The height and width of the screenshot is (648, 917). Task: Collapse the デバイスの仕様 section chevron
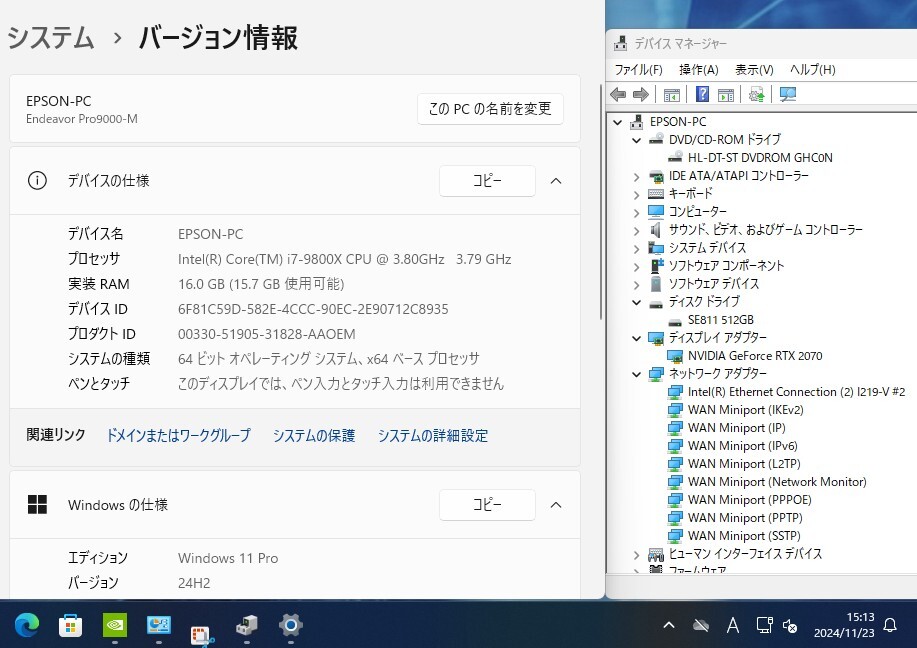556,181
